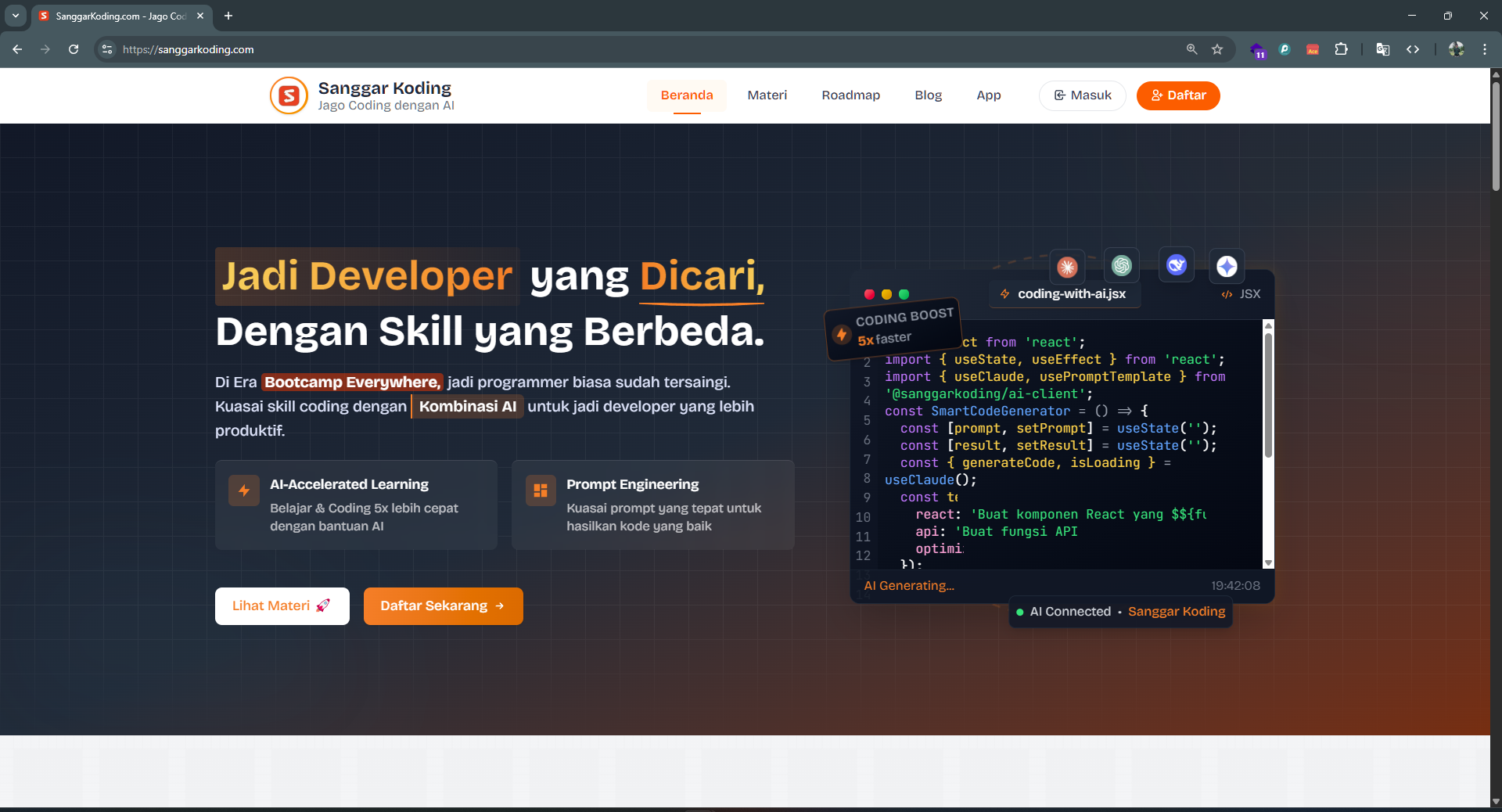Image resolution: width=1502 pixels, height=812 pixels.
Task: Click the Prompt Engineering card title
Action: click(633, 484)
